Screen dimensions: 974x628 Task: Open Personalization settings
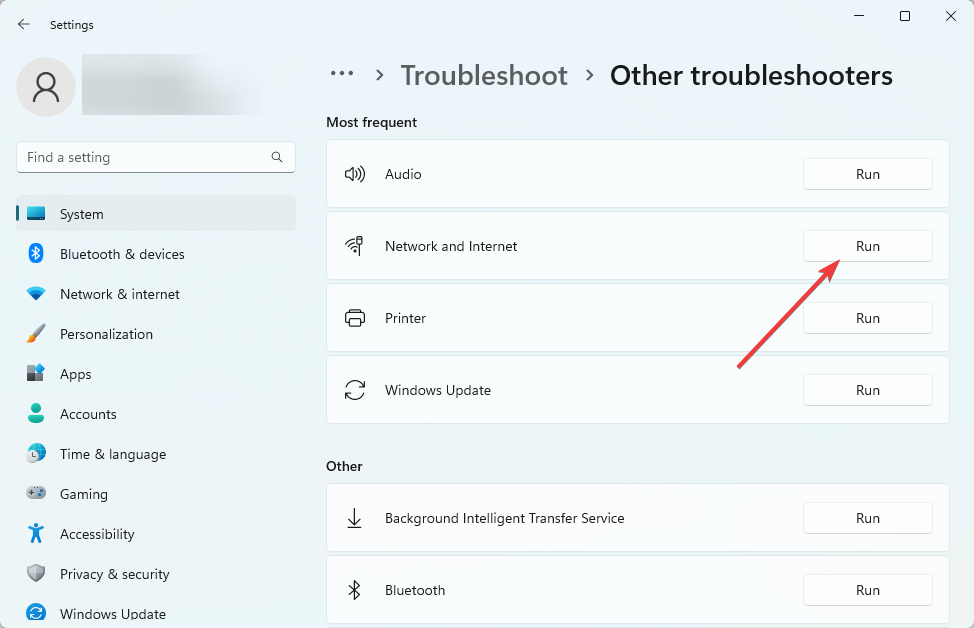(156, 334)
